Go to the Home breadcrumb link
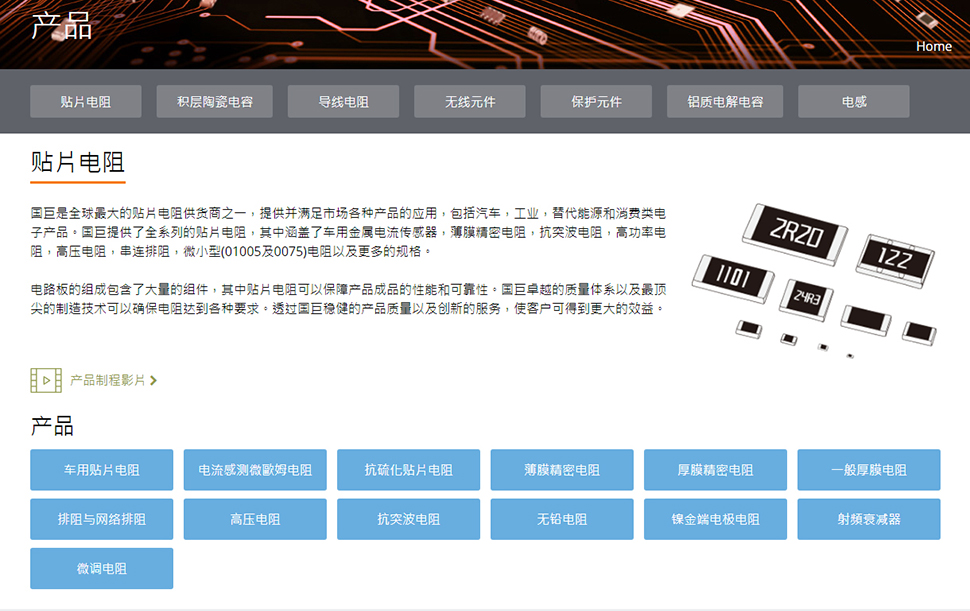970x611 pixels. [933, 46]
